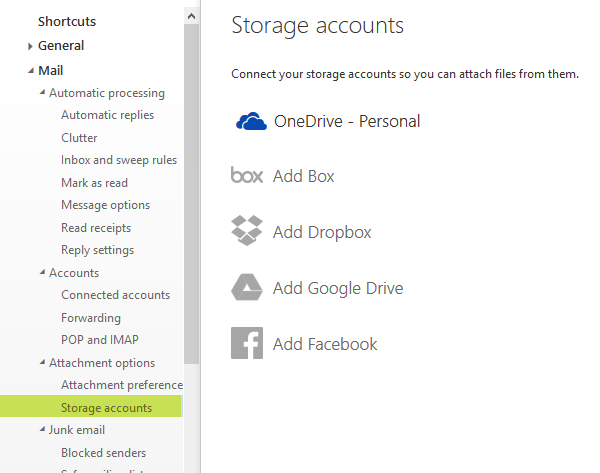Open Read receipts settings
This screenshot has width=600, height=473.
[96, 228]
